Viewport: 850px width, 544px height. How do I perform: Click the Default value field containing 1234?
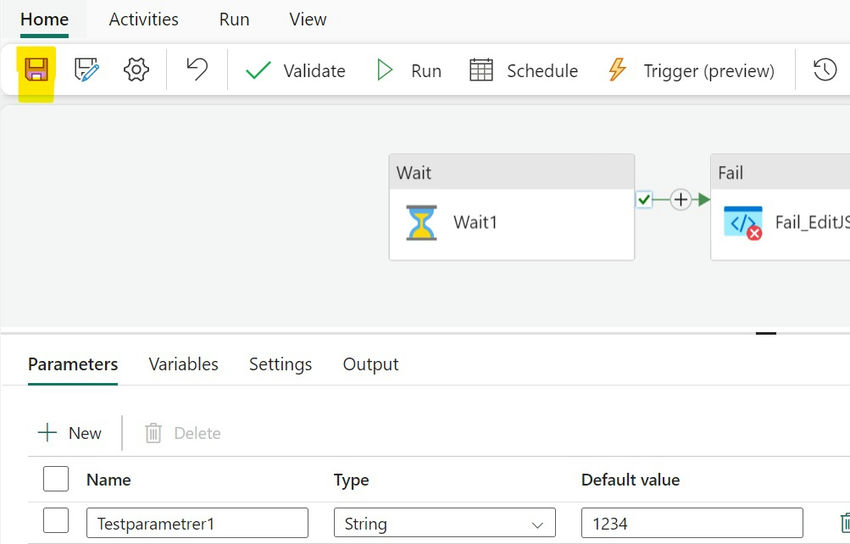(691, 523)
